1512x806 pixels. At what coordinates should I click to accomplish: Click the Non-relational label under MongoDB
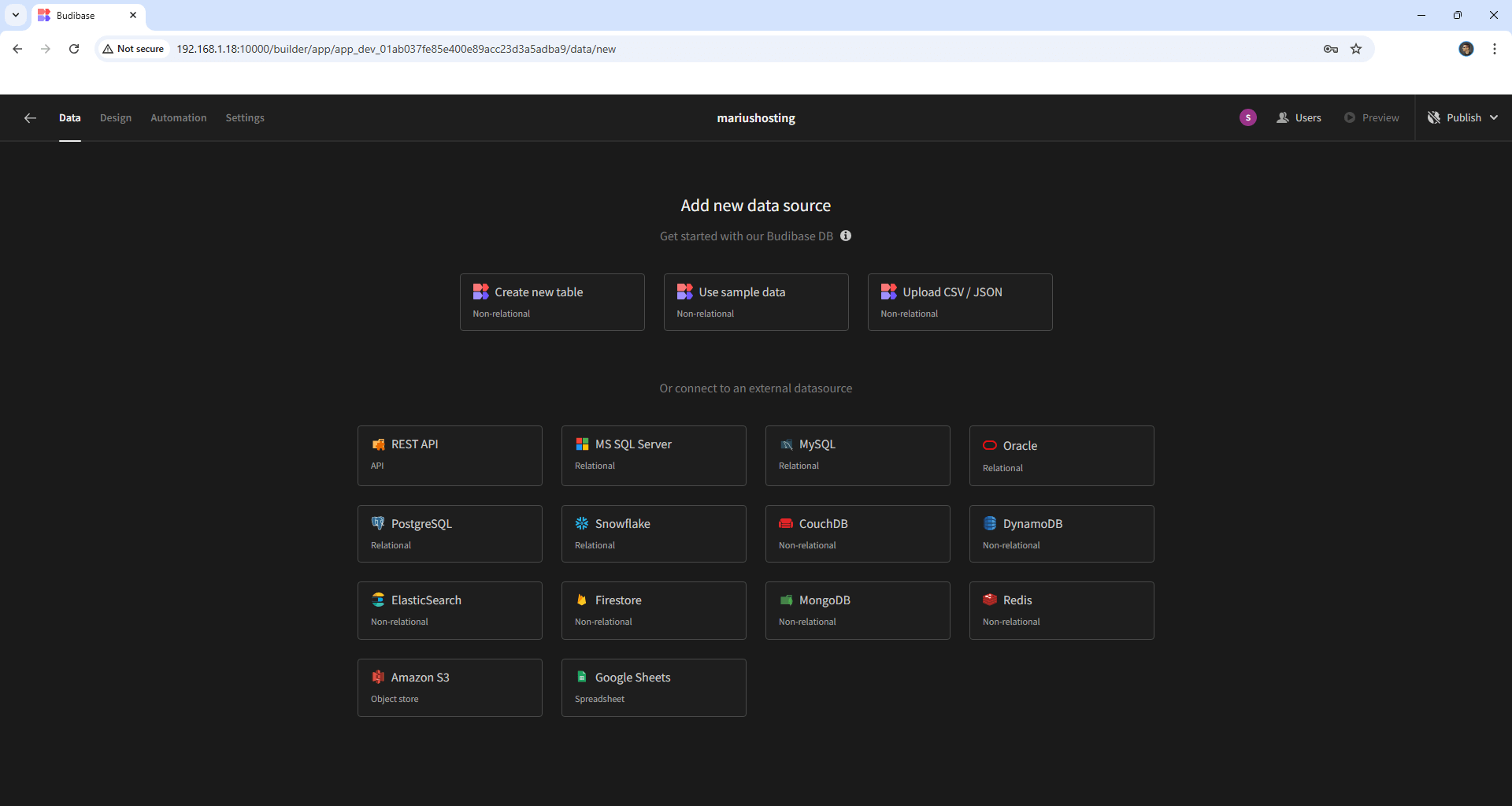pos(807,622)
